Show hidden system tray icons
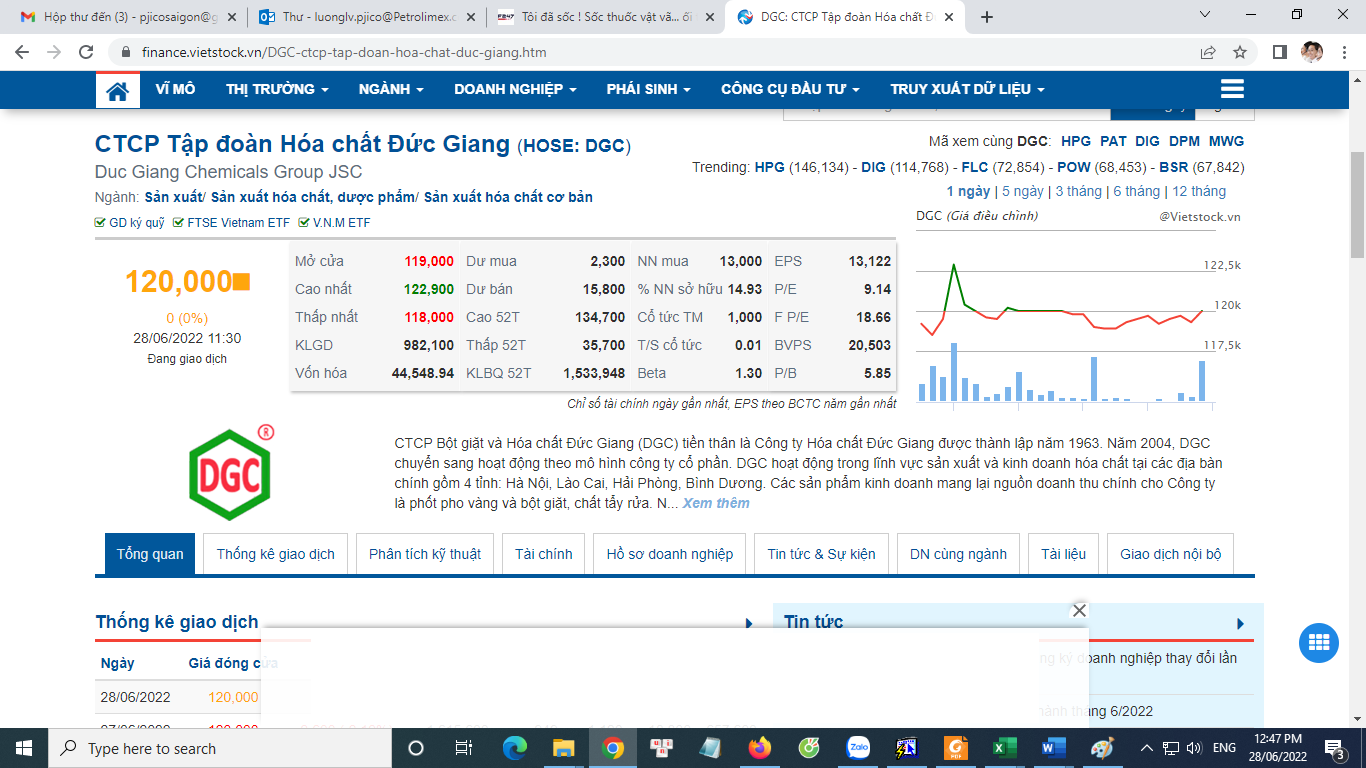The height and width of the screenshot is (768, 1366). click(1148, 748)
